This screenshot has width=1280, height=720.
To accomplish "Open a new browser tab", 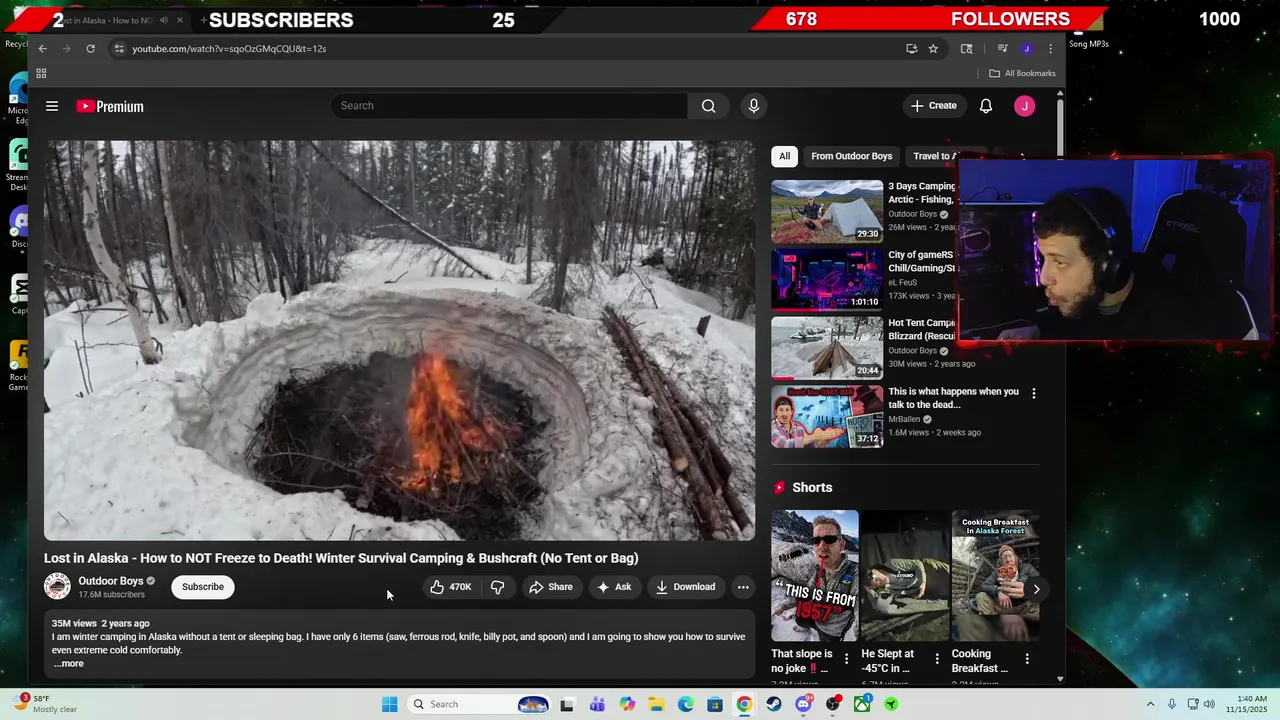I will click(203, 20).
